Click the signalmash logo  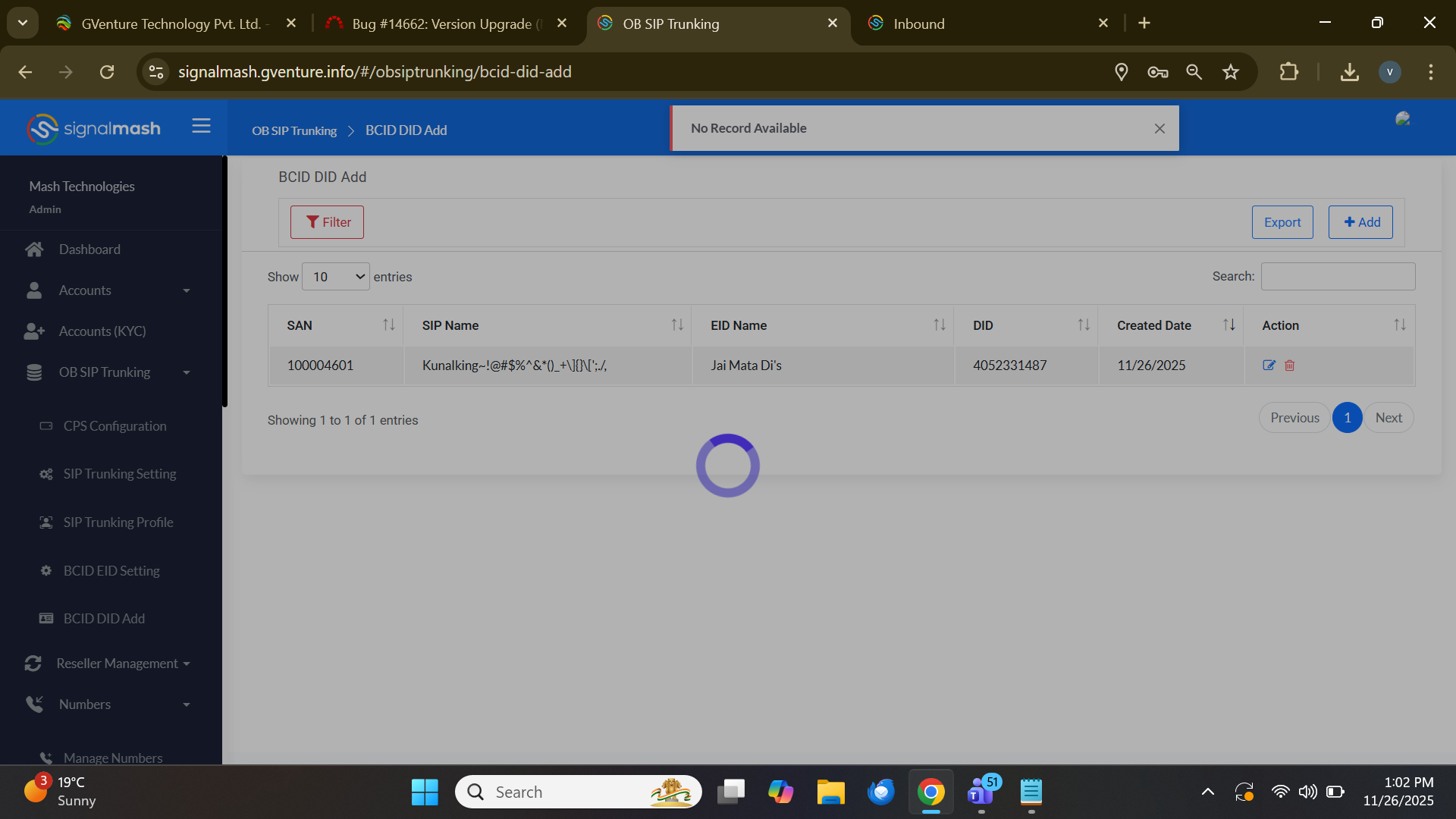tap(94, 128)
